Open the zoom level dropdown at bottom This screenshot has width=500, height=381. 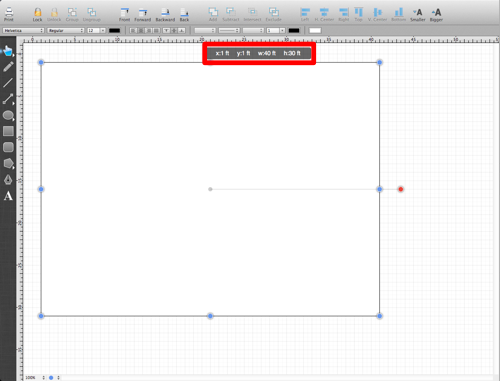click(x=35, y=377)
